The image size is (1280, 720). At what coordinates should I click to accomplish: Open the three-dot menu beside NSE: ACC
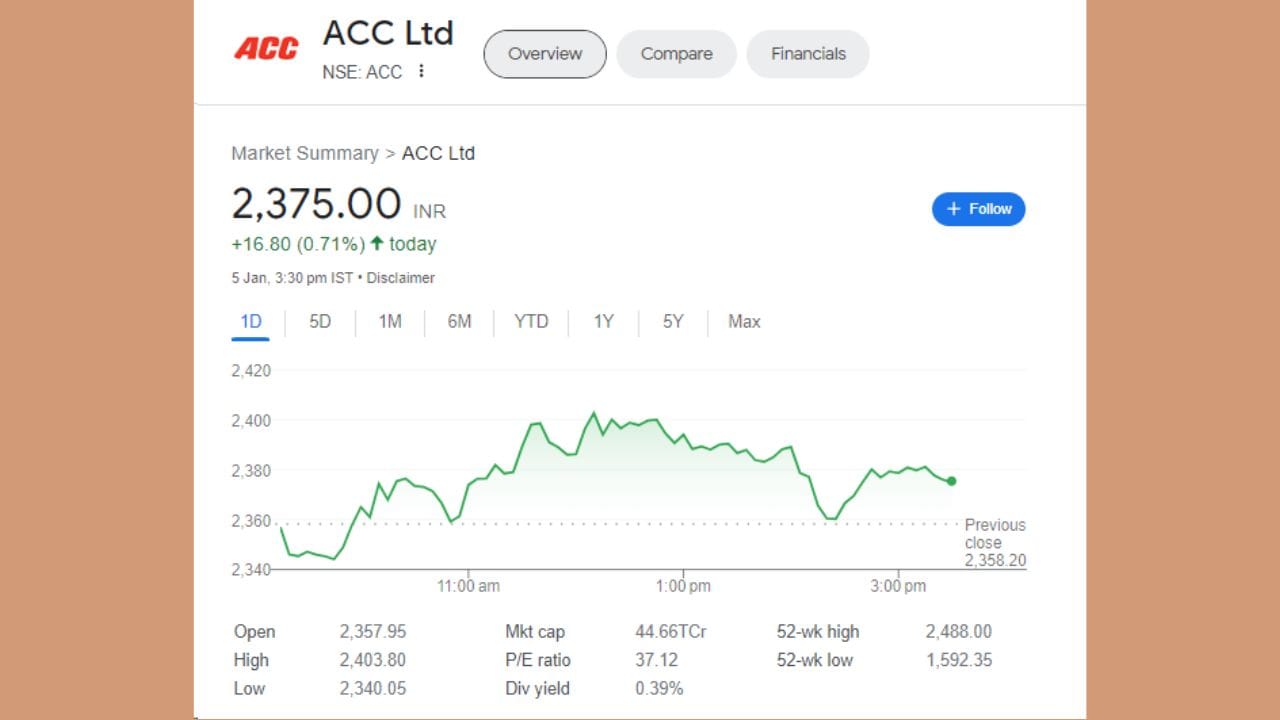click(422, 71)
